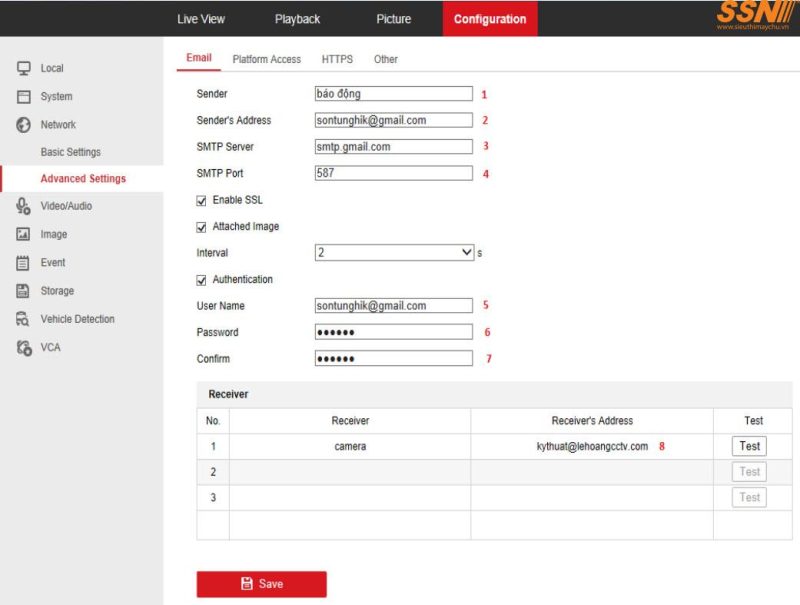Select Vehicle Detection icon
Viewport: 800px width, 605px height.
click(x=23, y=319)
